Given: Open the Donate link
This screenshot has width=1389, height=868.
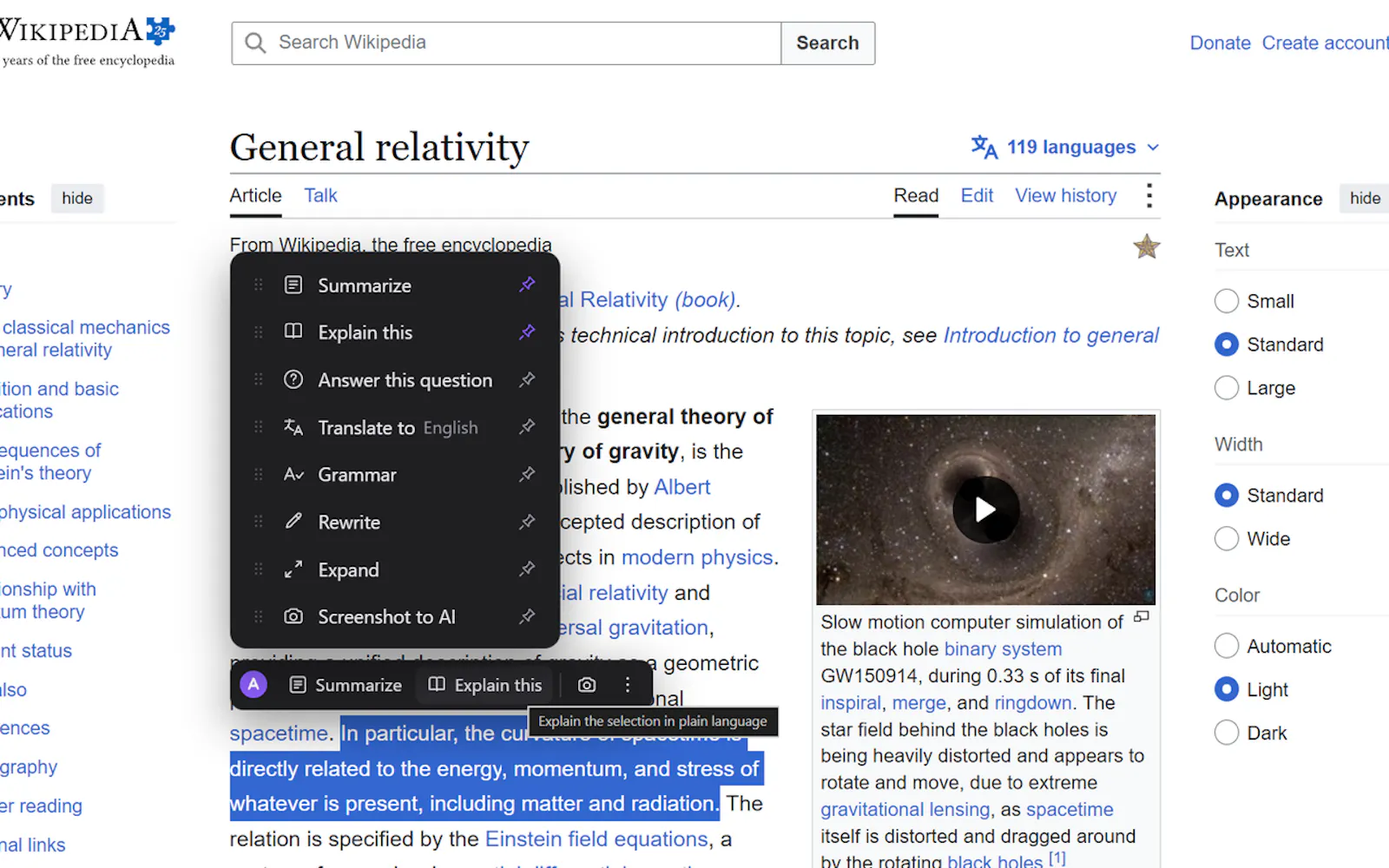Looking at the screenshot, I should coord(1220,43).
